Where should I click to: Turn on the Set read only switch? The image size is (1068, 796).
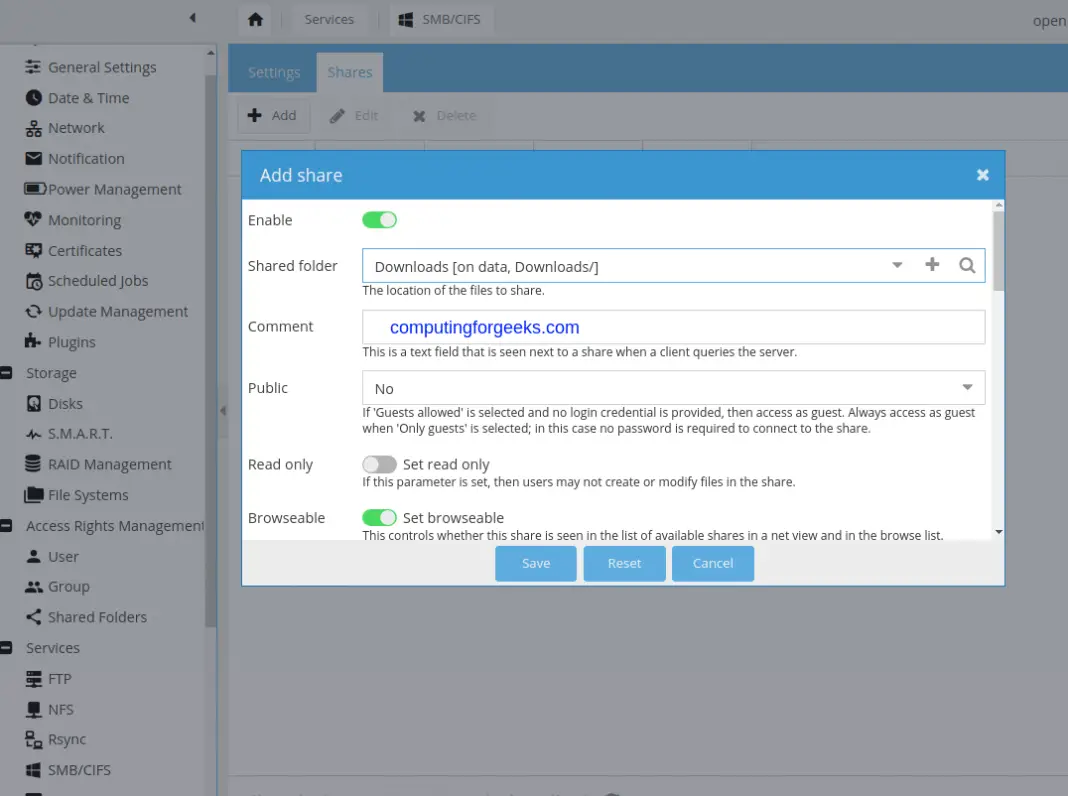click(380, 464)
